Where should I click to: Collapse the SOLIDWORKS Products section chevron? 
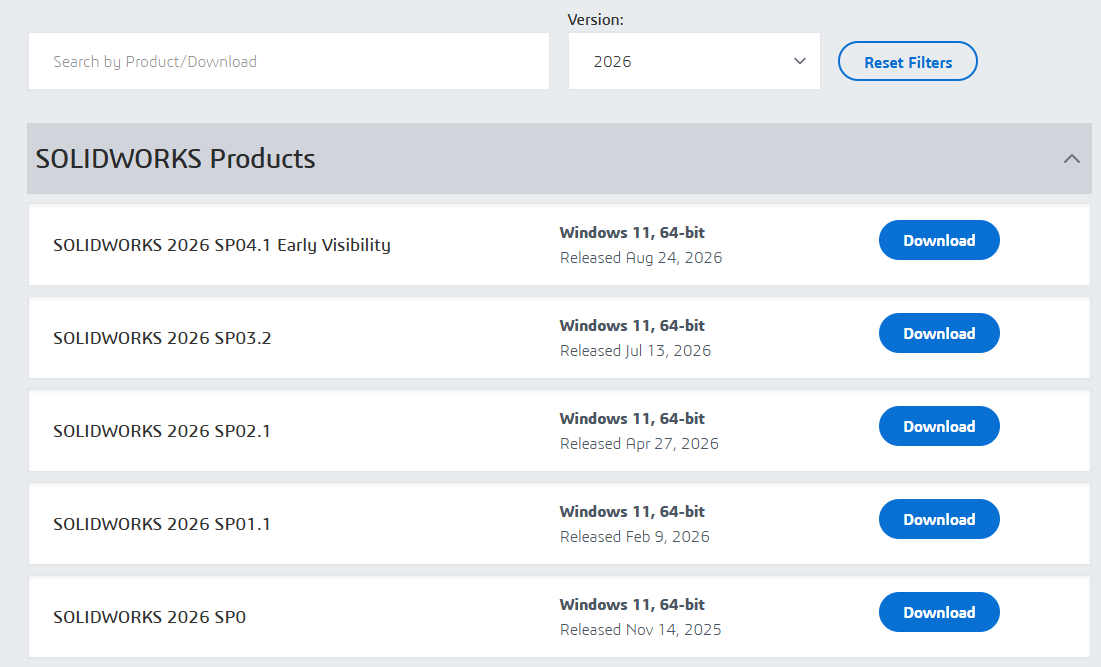[1072, 159]
